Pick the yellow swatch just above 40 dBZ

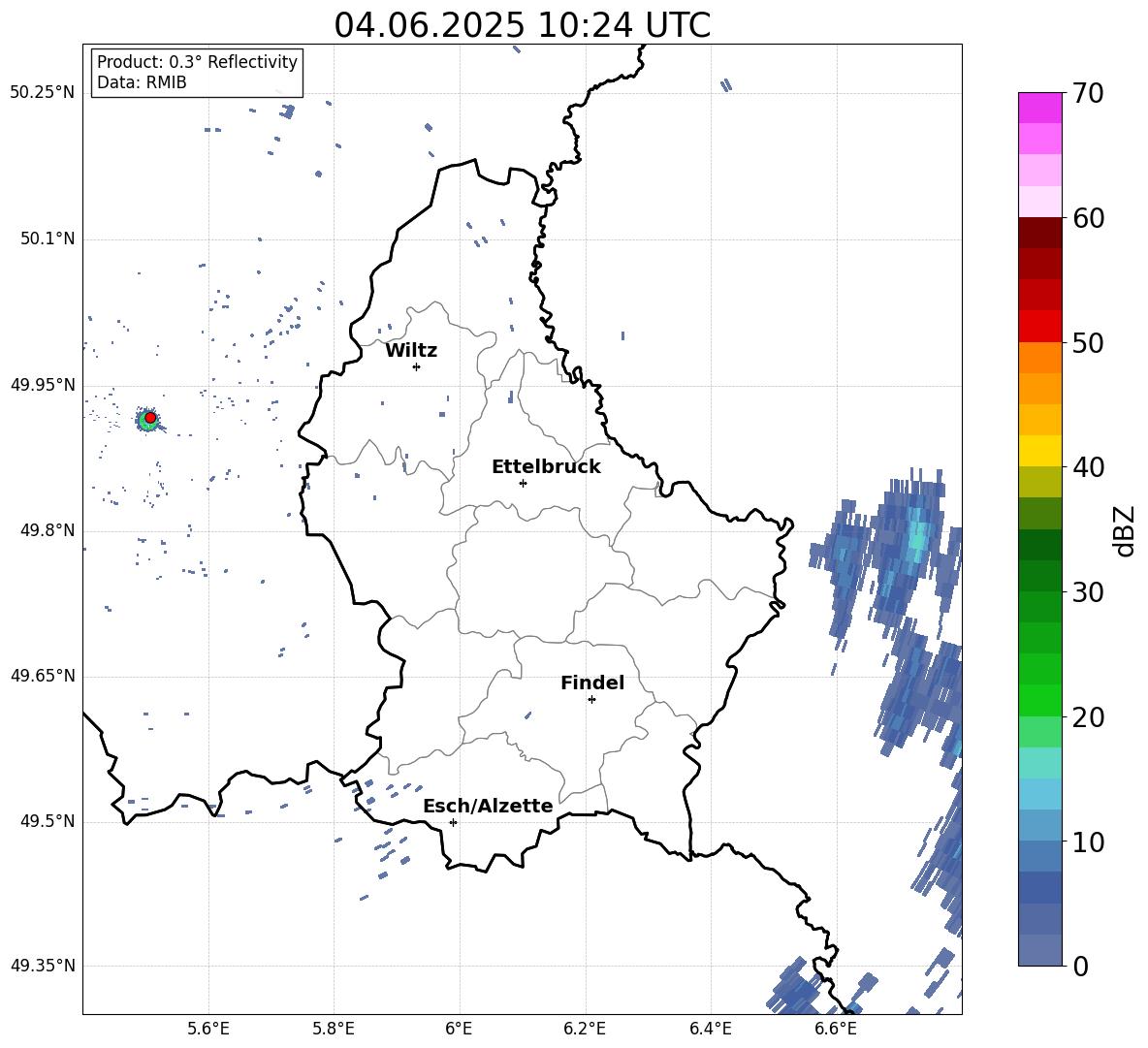[1039, 451]
